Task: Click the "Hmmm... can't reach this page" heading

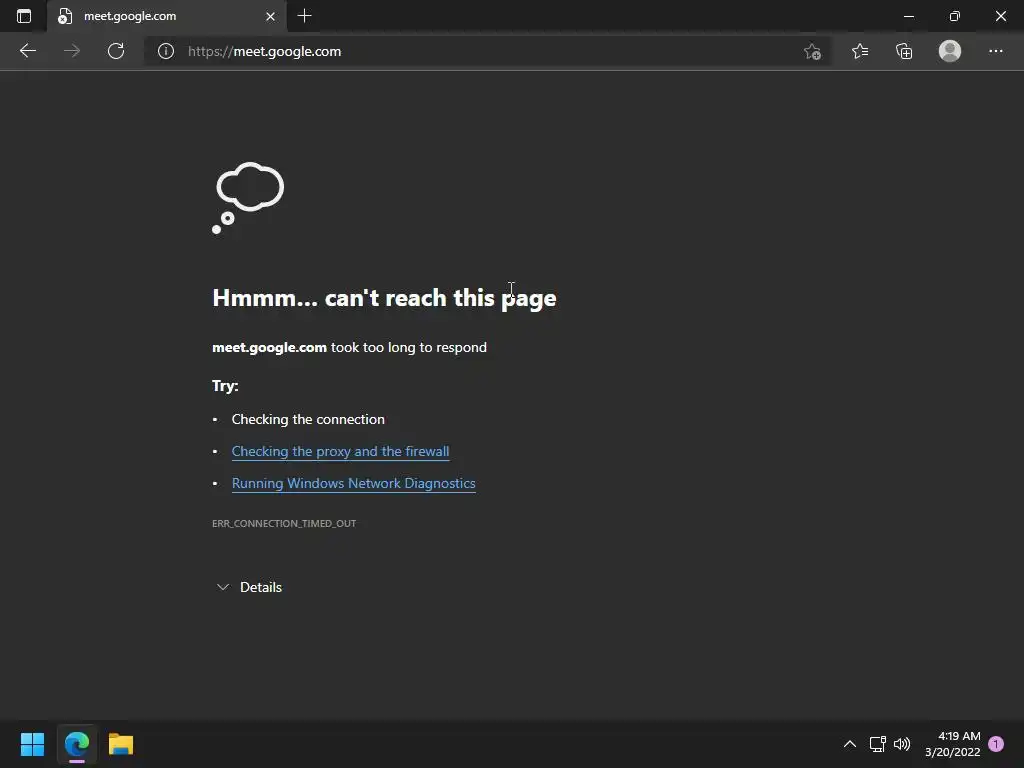Action: 384,298
